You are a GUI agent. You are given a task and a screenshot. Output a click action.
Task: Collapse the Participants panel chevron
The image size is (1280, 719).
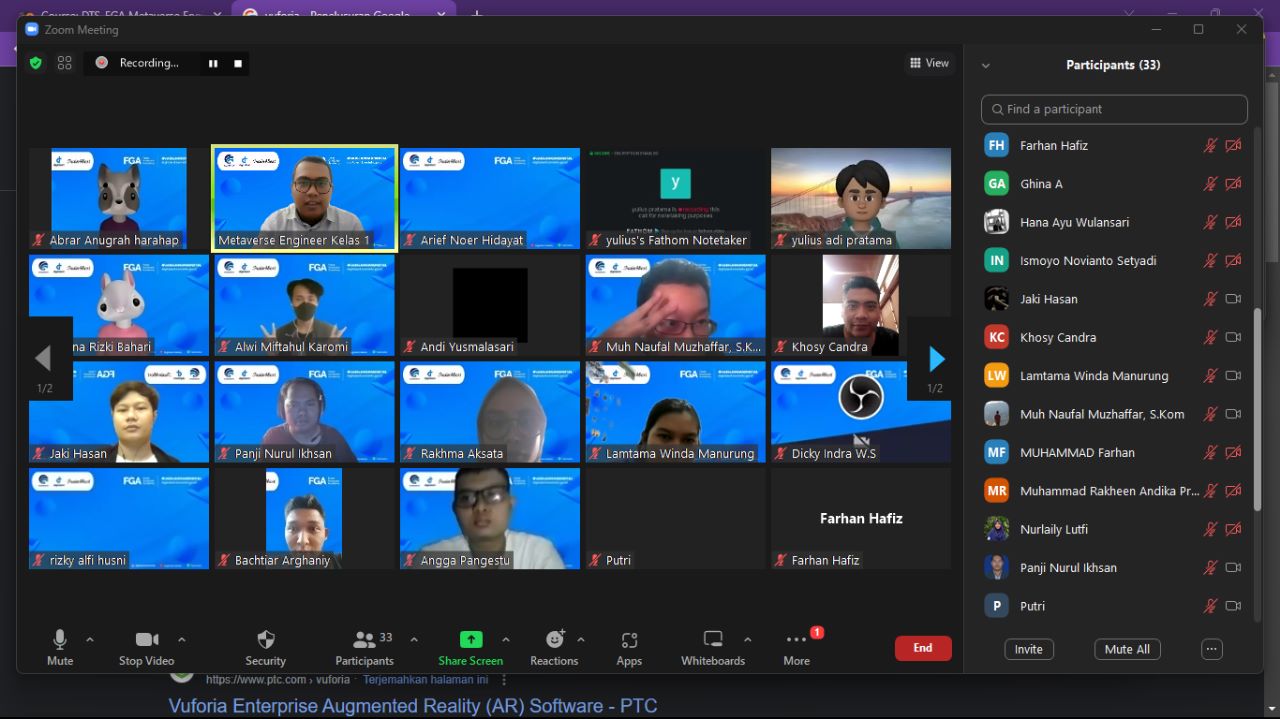[x=986, y=65]
